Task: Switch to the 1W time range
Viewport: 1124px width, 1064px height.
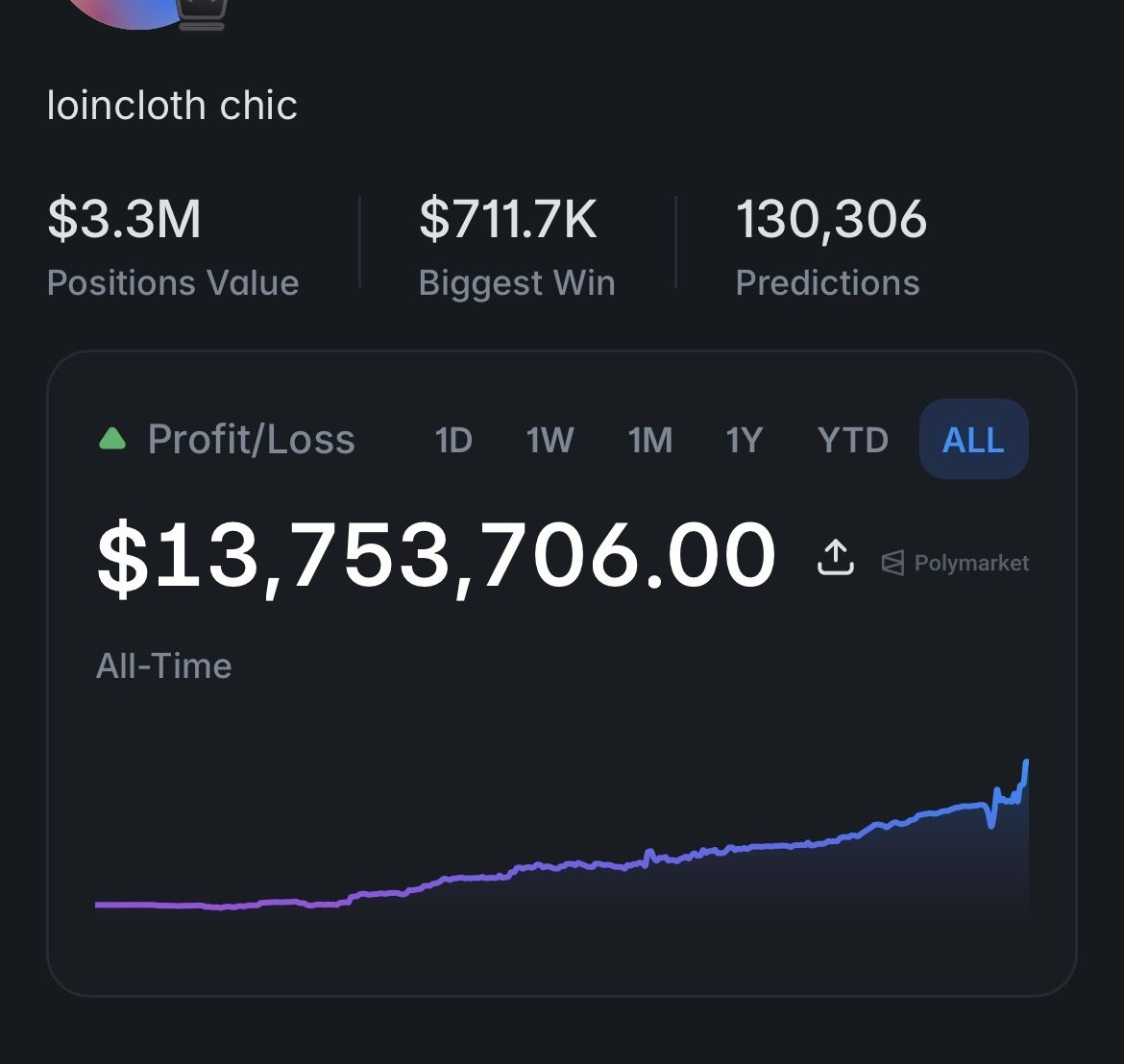Action: click(550, 440)
